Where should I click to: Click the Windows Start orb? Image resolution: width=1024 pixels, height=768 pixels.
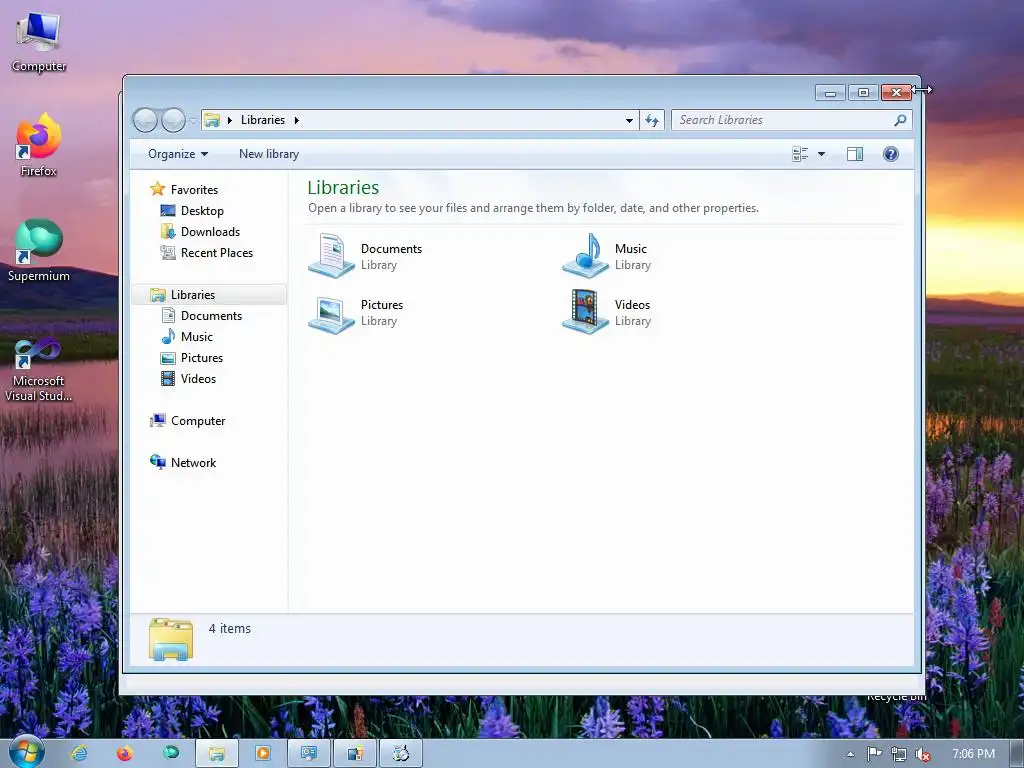tap(26, 752)
